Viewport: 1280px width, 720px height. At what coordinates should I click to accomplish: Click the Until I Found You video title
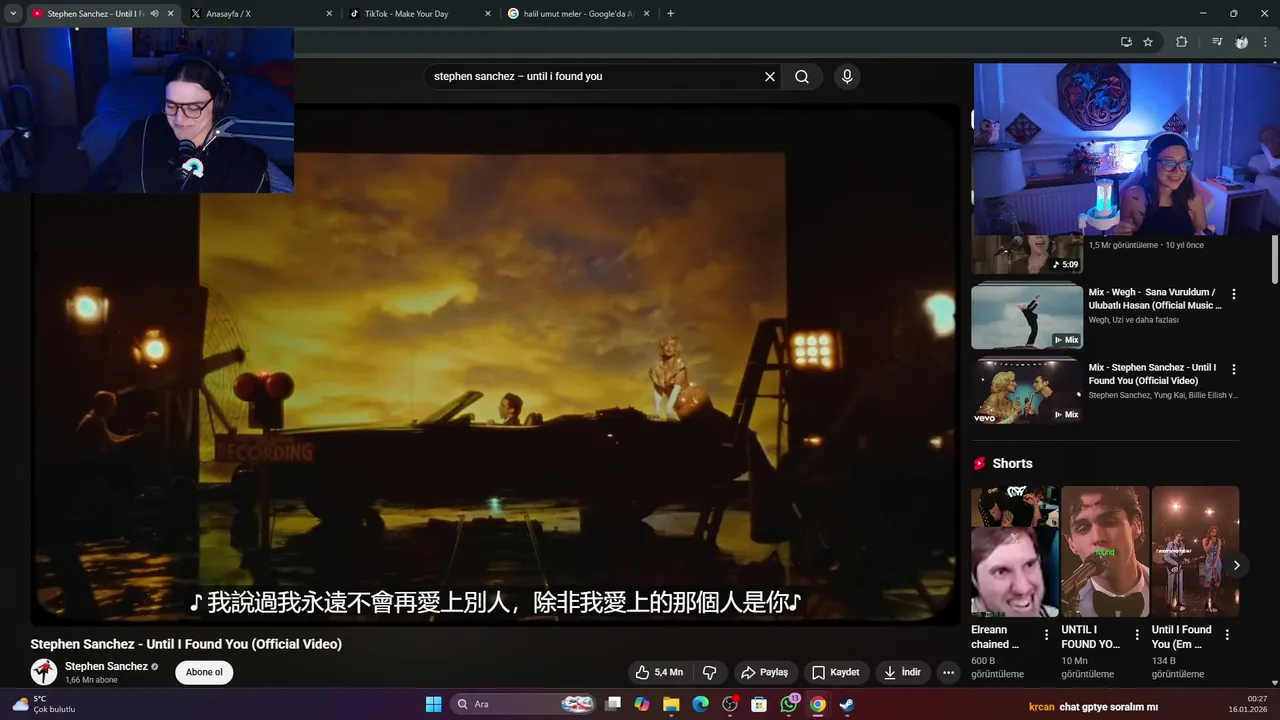coord(186,644)
